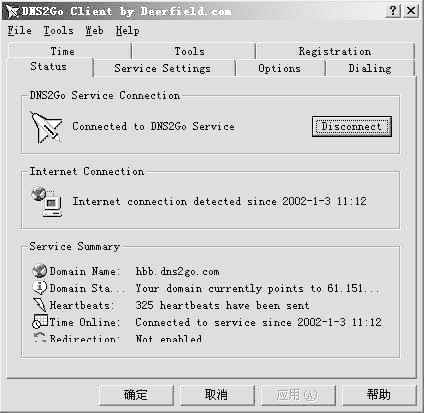This screenshot has height=413, width=424.
Task: Close the DNS2Go Client window
Action: pyautogui.click(x=411, y=11)
